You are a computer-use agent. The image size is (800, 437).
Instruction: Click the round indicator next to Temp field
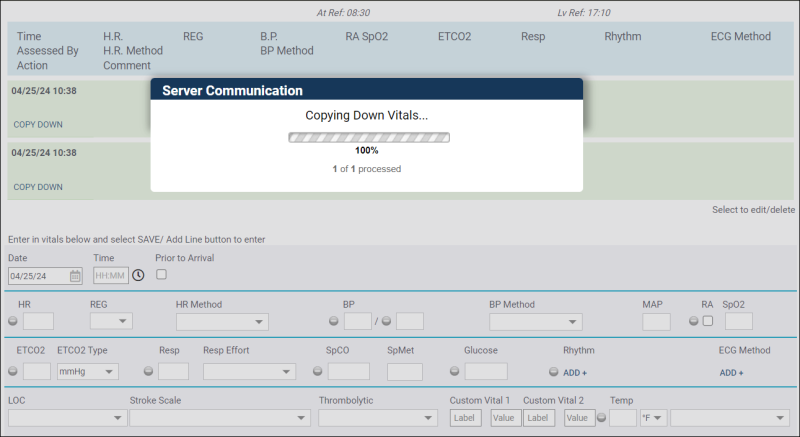coord(602,418)
